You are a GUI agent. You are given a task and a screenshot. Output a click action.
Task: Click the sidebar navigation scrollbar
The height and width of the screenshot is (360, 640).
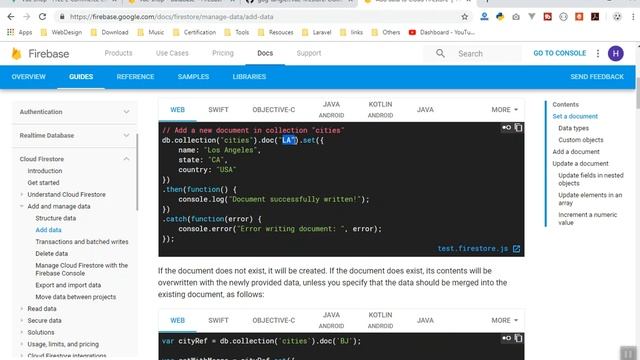137,171
